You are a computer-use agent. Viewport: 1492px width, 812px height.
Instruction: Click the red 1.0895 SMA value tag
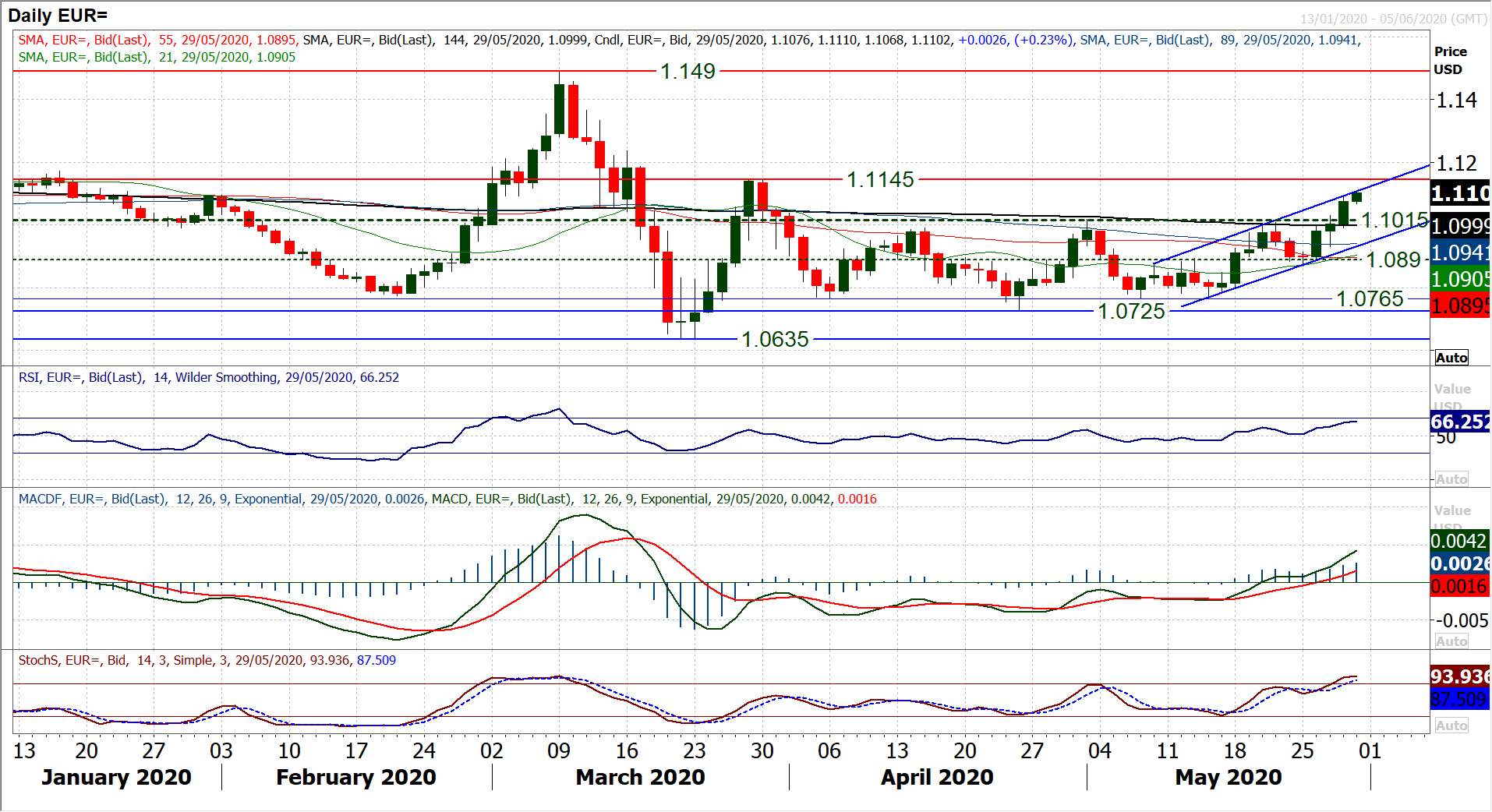[1460, 305]
